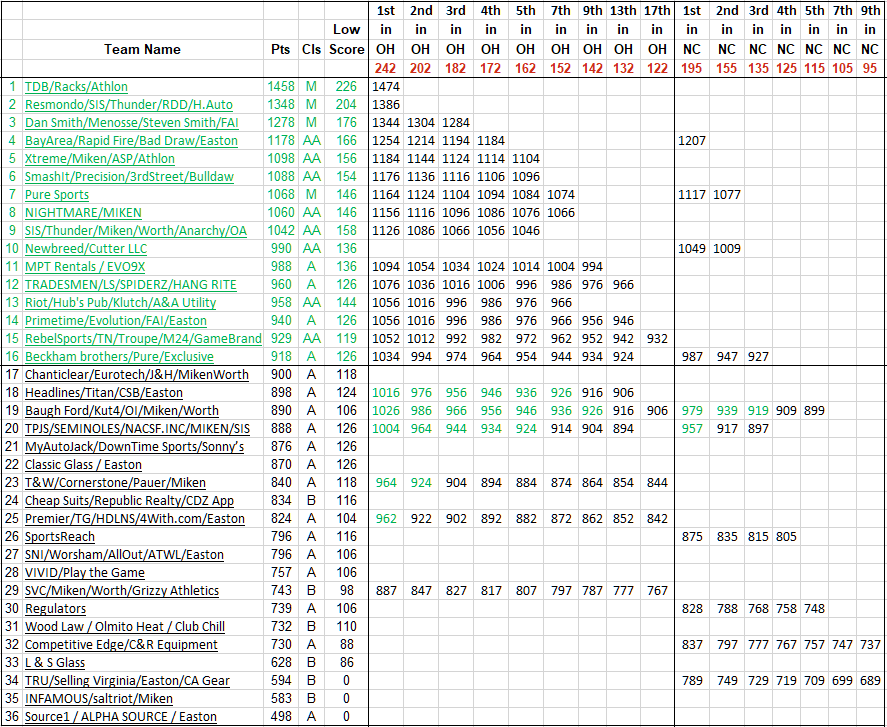The width and height of the screenshot is (887, 727).
Task: Click VIVID/Play the Game link
Action: [85, 573]
